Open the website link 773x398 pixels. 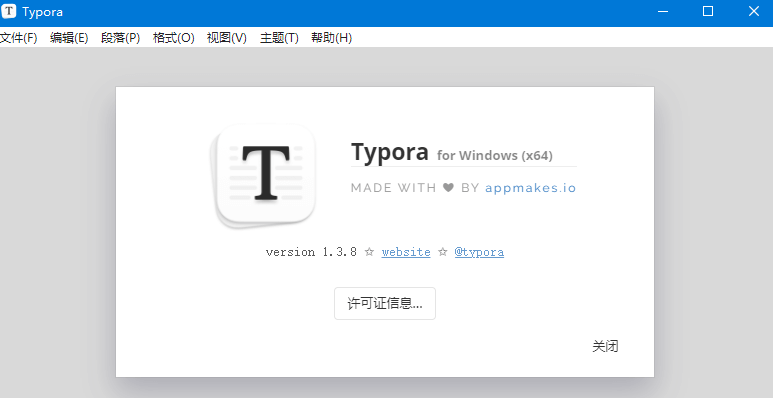tap(406, 252)
